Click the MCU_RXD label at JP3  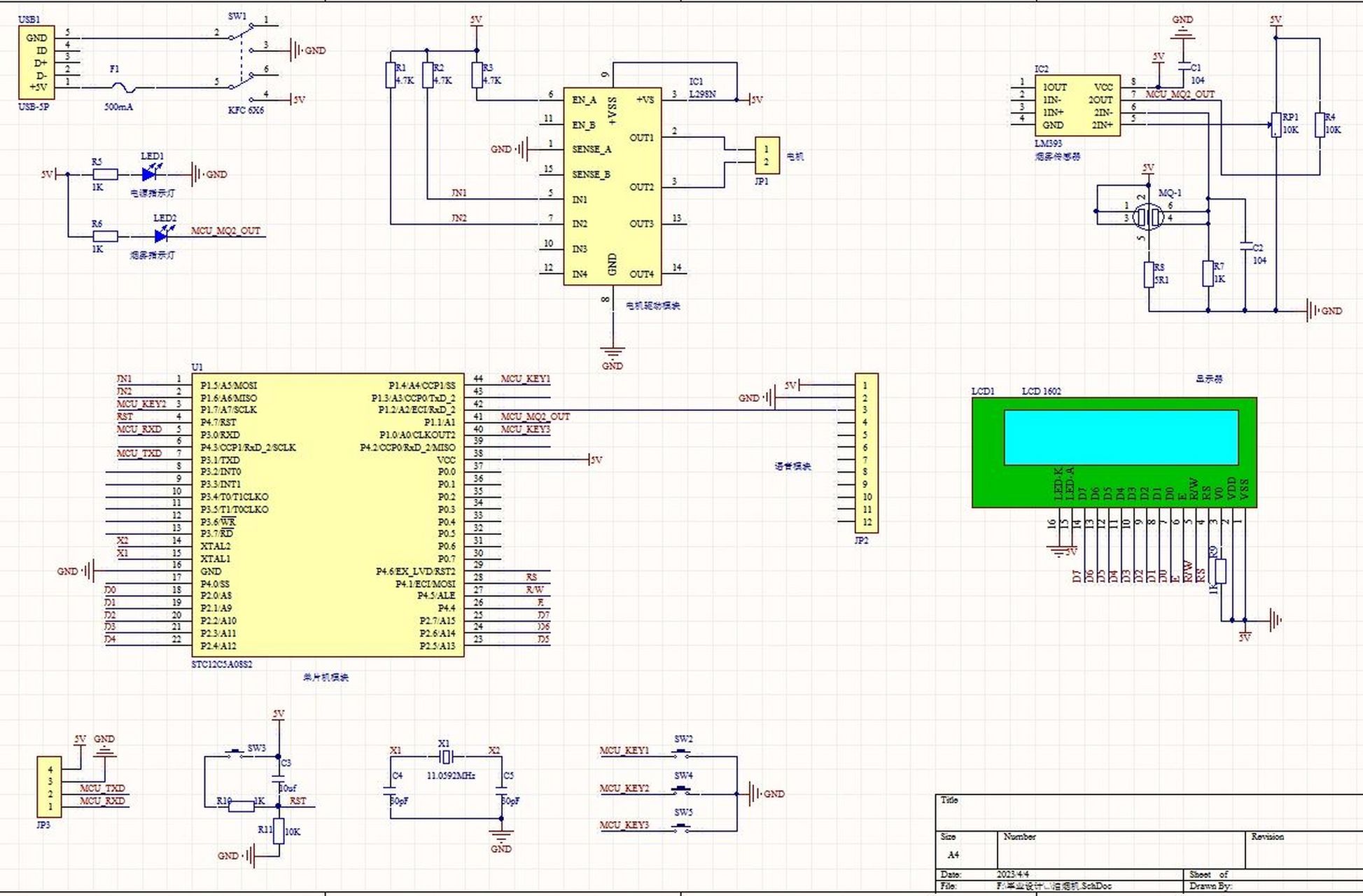point(102,801)
